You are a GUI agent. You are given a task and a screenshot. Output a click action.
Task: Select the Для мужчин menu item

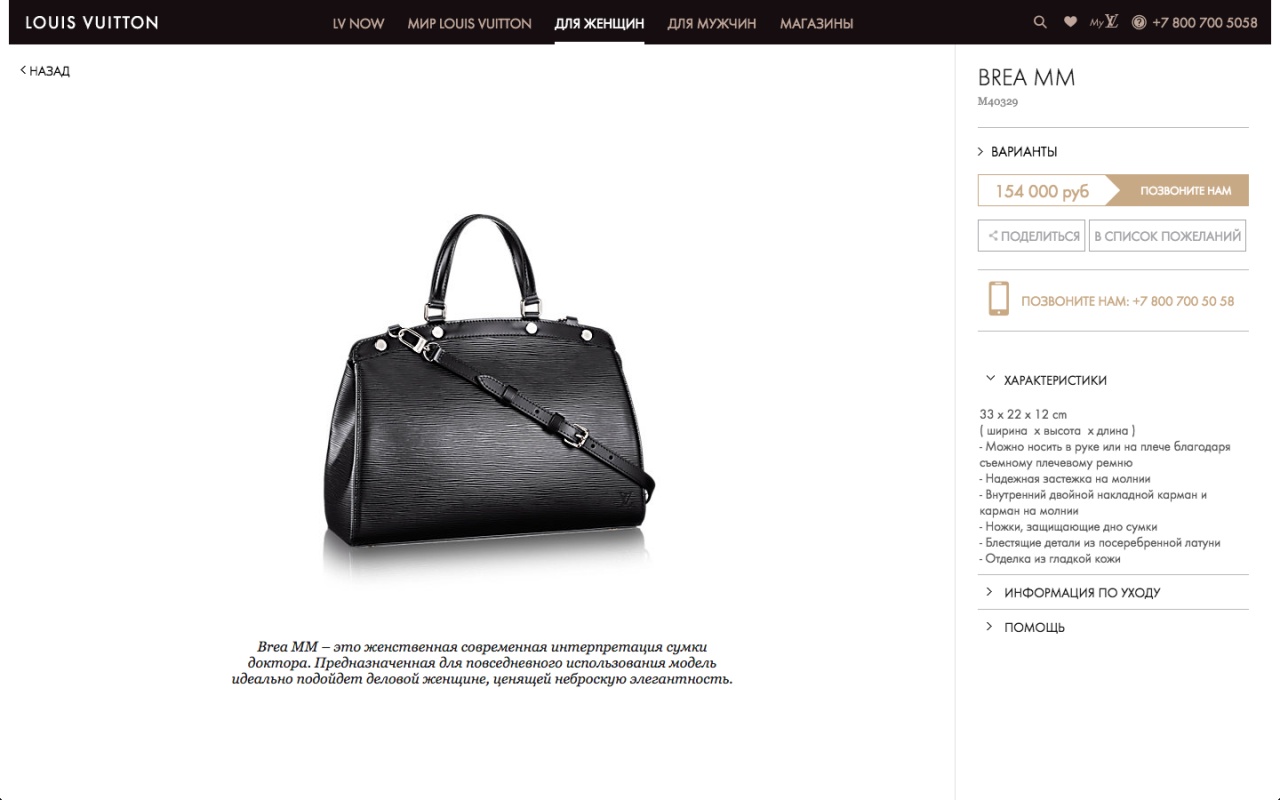[x=711, y=23]
